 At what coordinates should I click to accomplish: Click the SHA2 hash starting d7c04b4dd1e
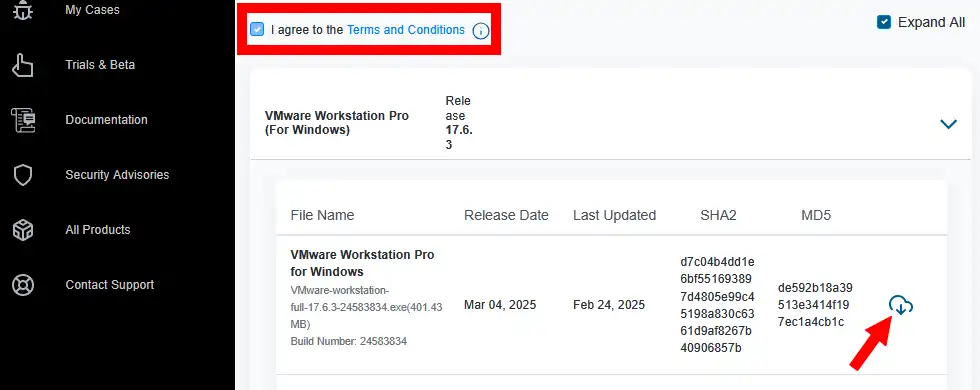pyautogui.click(x=718, y=305)
